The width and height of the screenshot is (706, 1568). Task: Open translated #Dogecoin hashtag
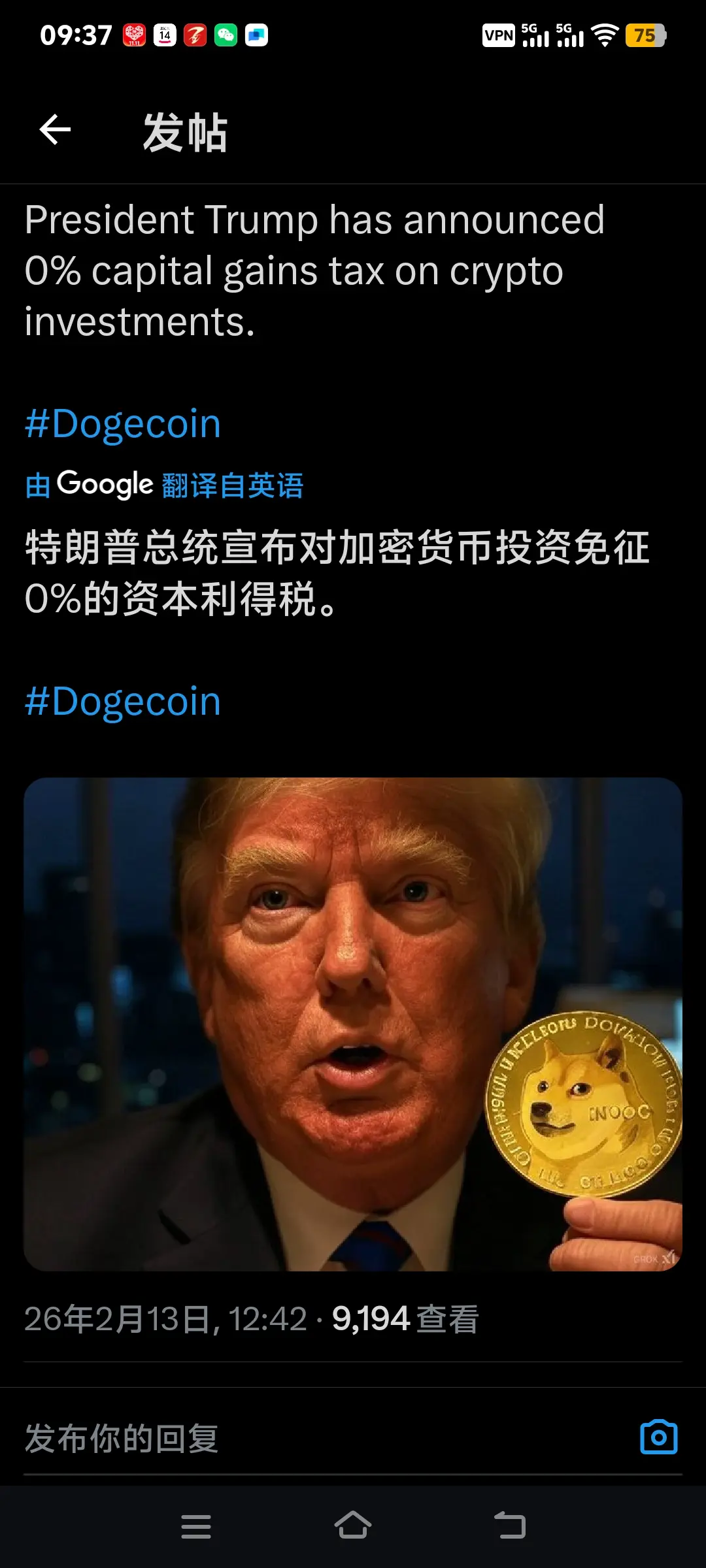pos(123,701)
